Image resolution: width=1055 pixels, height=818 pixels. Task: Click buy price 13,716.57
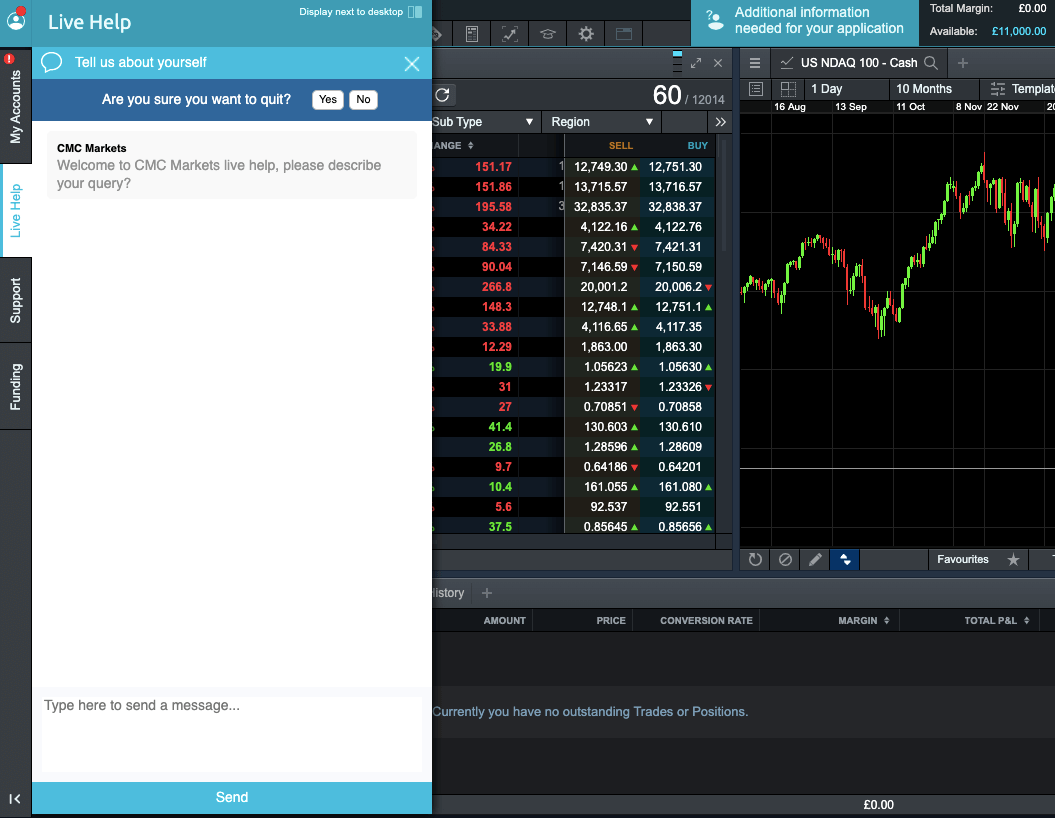tap(675, 187)
